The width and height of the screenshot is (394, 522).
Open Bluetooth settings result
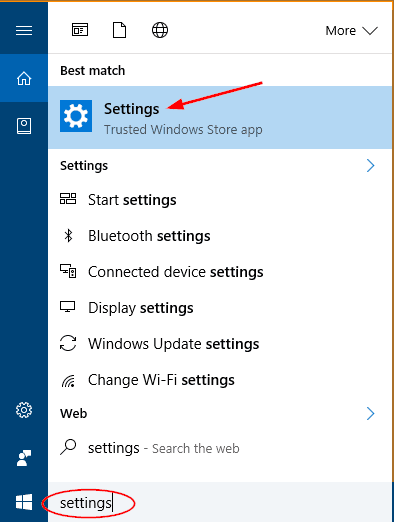coord(220,236)
